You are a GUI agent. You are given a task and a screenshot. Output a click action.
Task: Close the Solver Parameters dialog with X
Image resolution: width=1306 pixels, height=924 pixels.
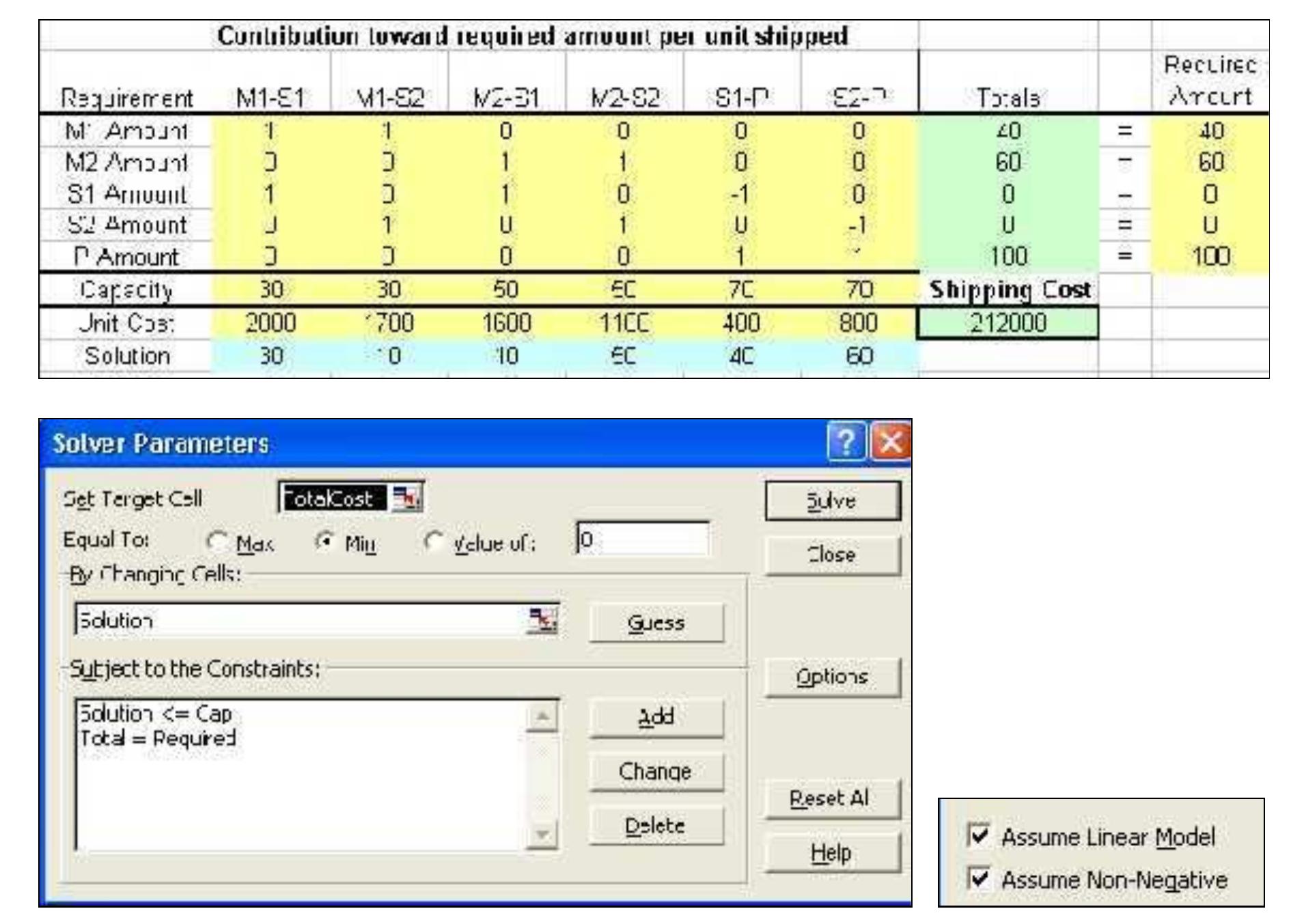pos(891,443)
